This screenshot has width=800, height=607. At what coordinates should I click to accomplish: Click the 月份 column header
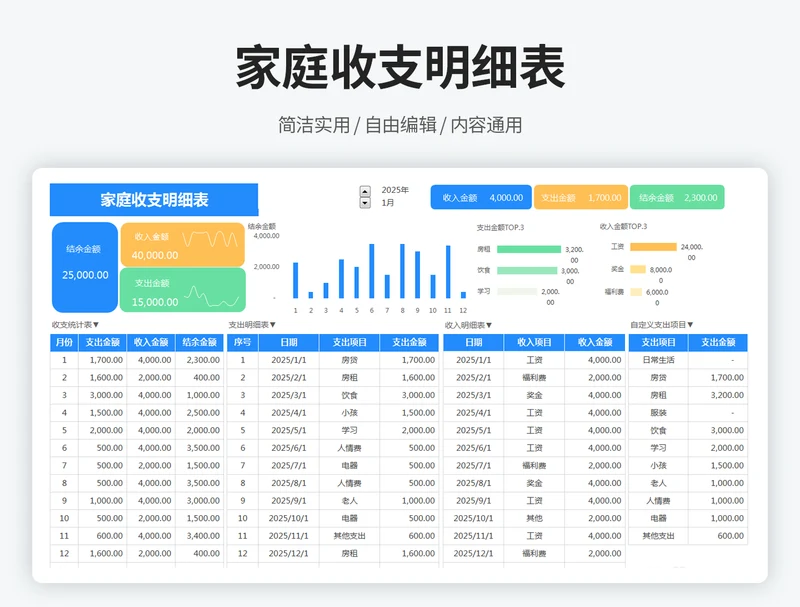[64, 342]
